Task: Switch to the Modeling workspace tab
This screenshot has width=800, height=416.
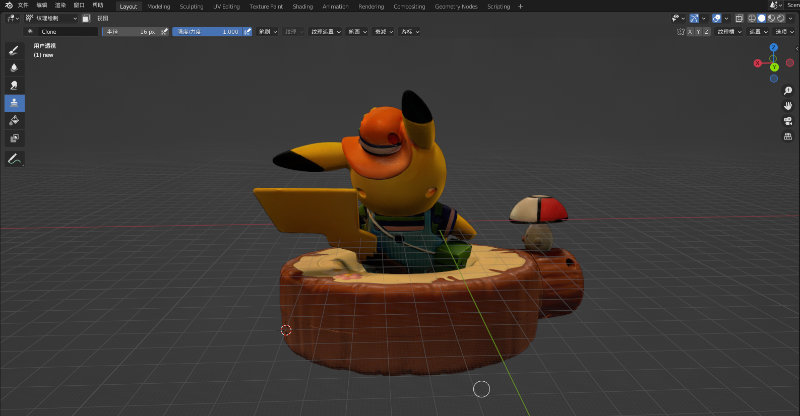Action: [x=159, y=7]
